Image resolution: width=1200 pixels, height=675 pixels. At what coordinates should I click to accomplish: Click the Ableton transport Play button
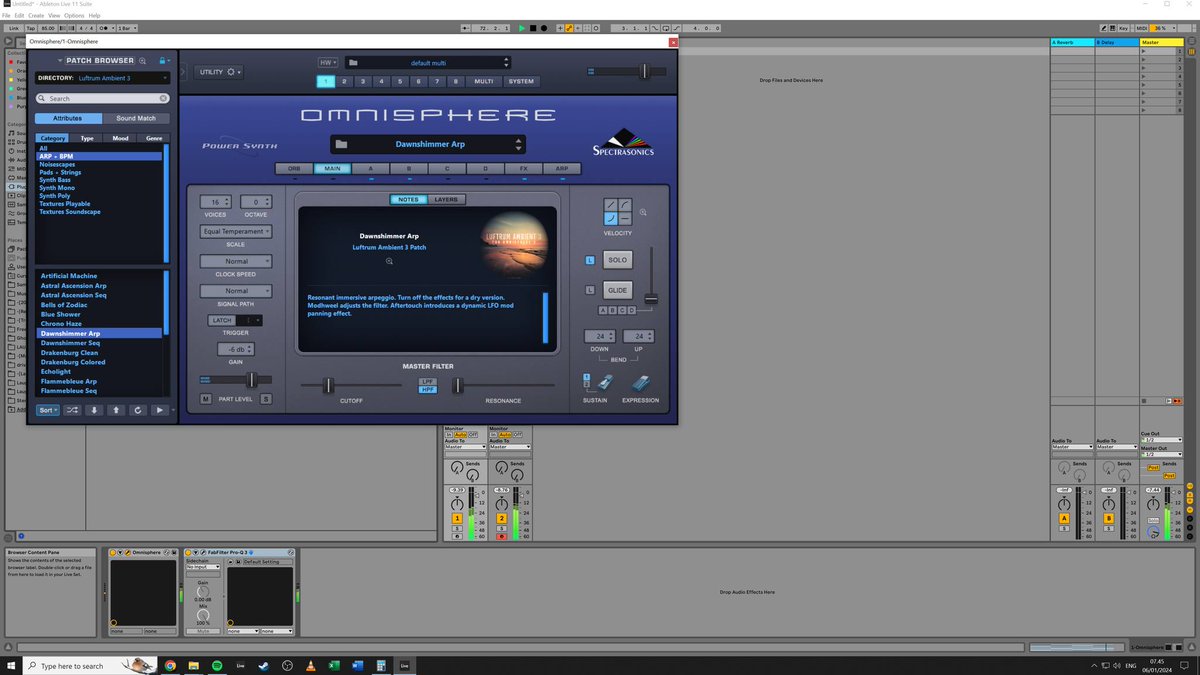click(x=520, y=28)
